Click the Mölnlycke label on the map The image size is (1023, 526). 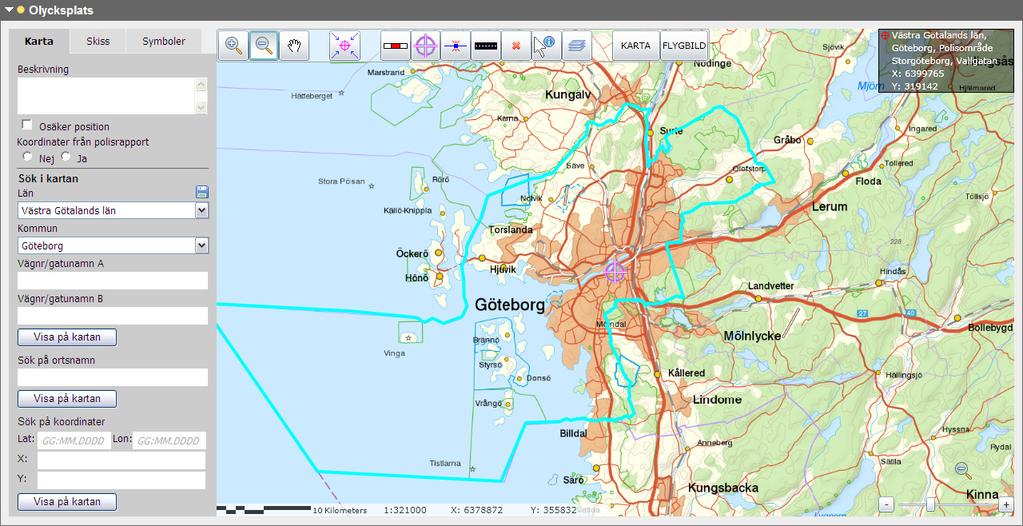(752, 337)
